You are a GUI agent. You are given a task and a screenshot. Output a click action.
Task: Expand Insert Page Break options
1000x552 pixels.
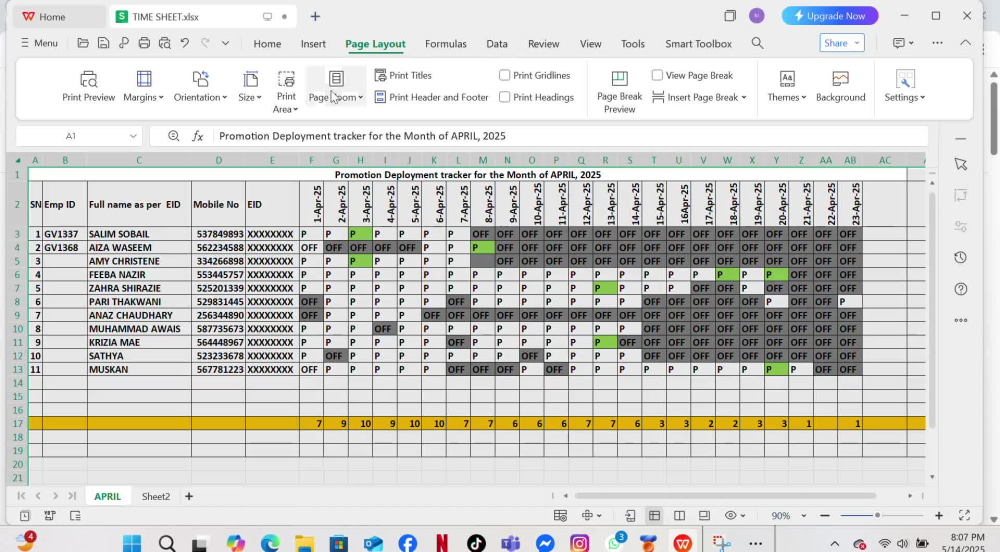click(x=744, y=98)
